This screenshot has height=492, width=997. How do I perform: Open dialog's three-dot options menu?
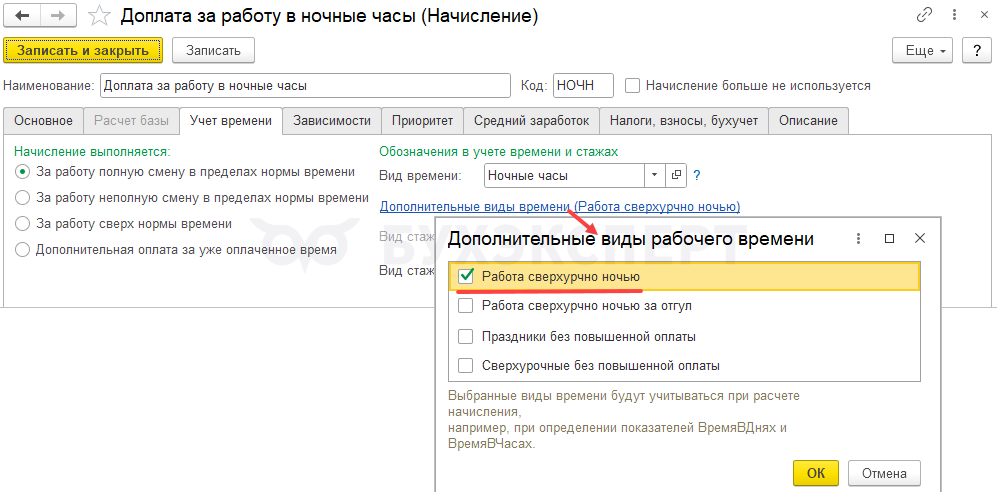[859, 239]
